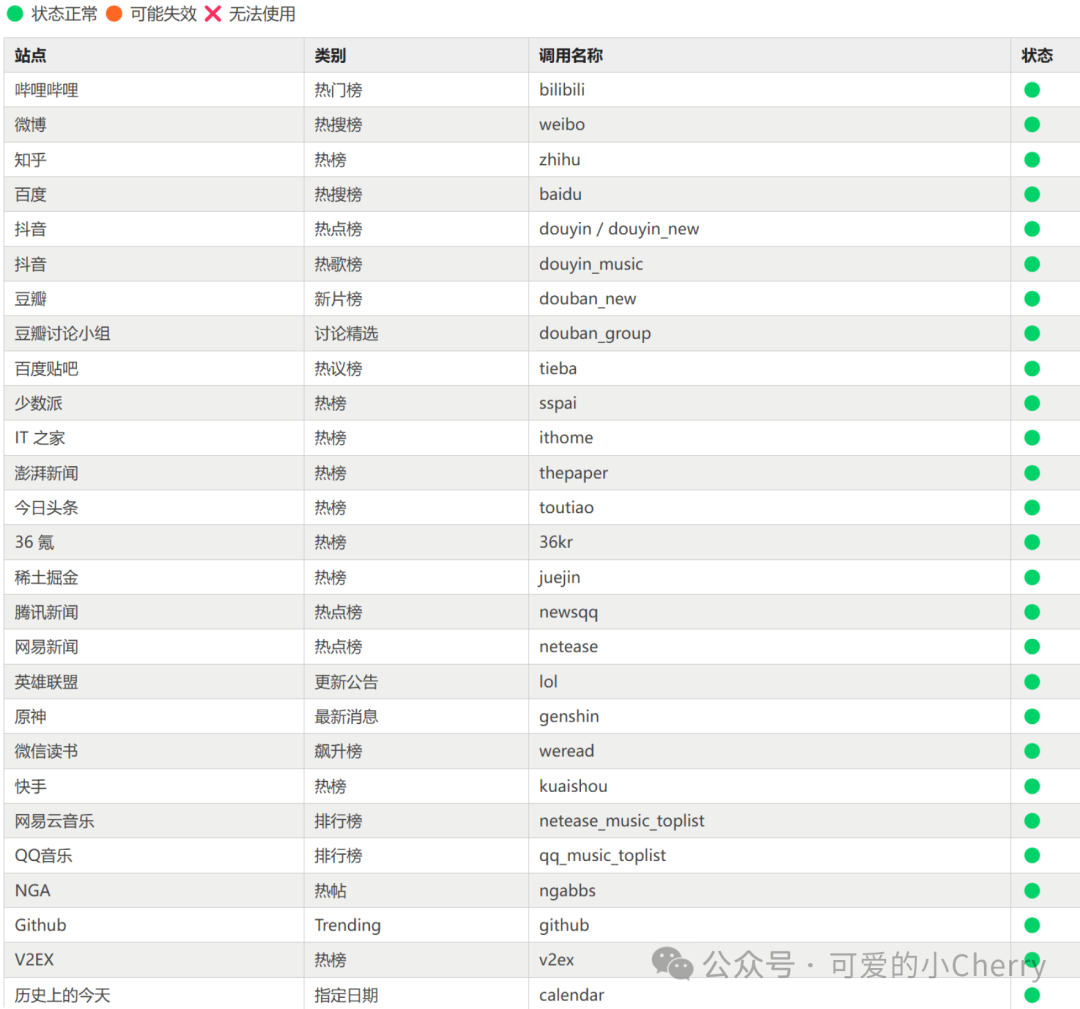Viewport: 1080px width, 1009px height.
Task: Click the status dot in the thepaper row
Action: (x=1032, y=473)
